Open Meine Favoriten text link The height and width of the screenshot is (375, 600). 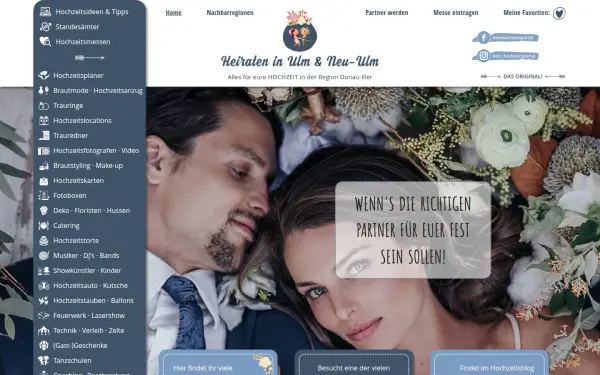point(527,13)
